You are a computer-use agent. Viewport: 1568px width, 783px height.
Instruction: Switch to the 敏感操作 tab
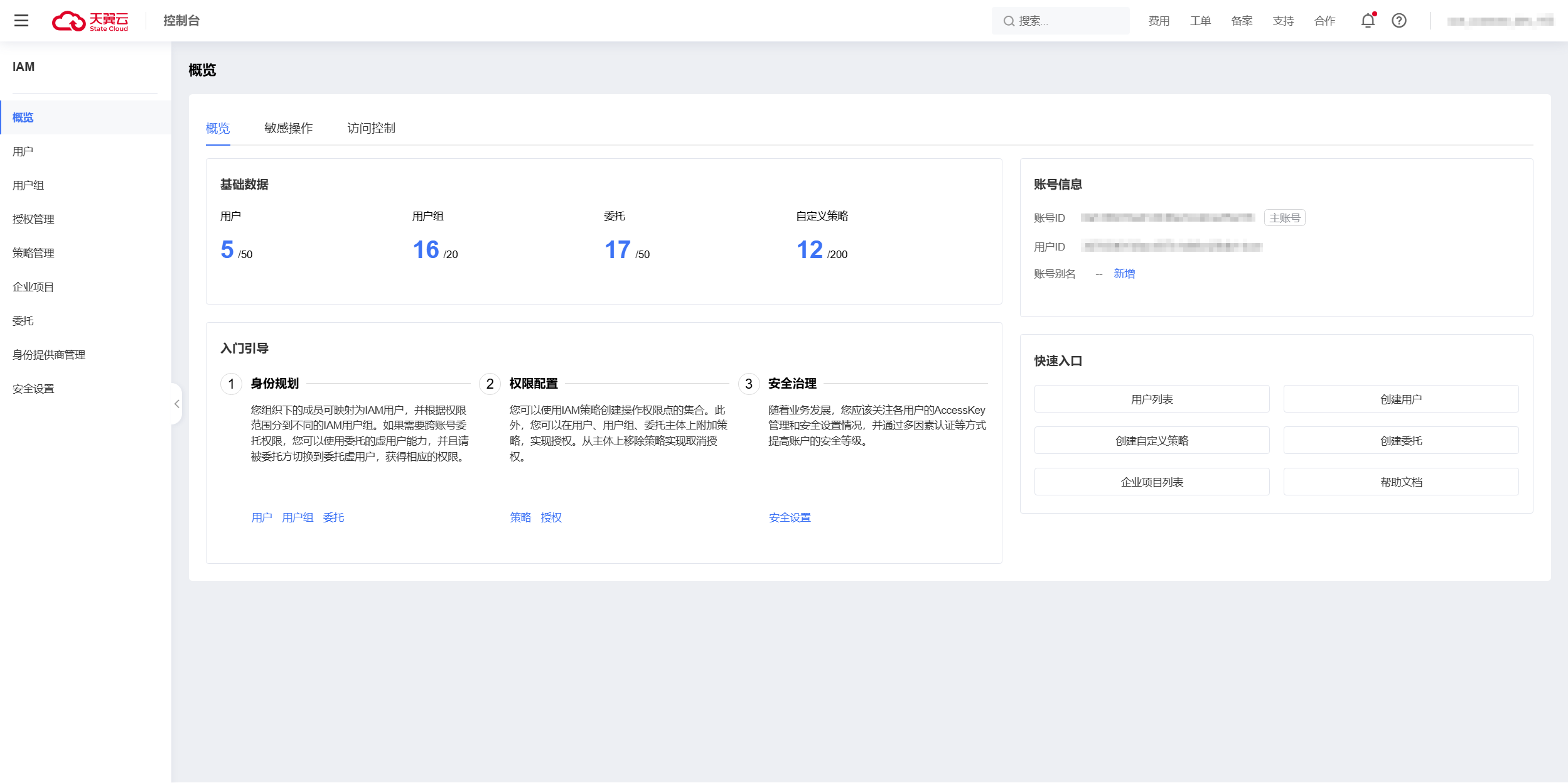[x=288, y=128]
